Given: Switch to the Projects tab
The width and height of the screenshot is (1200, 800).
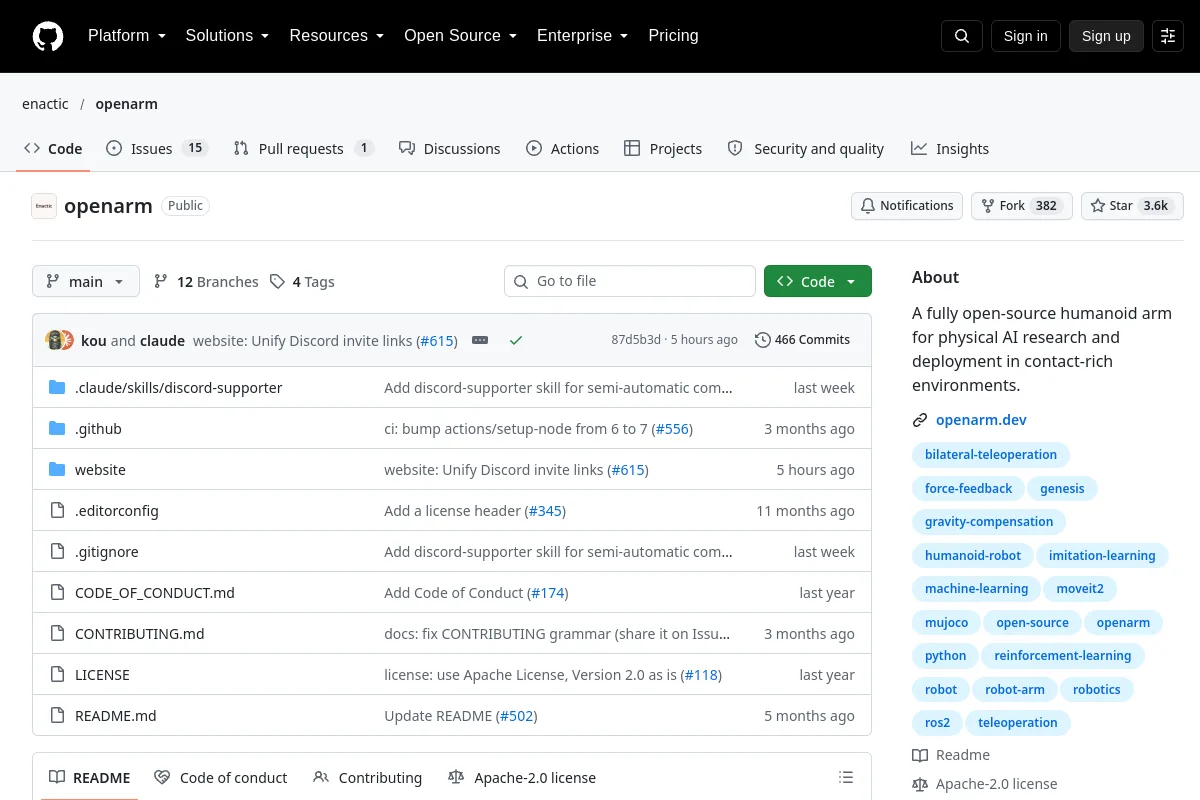Looking at the screenshot, I should coord(663,148).
